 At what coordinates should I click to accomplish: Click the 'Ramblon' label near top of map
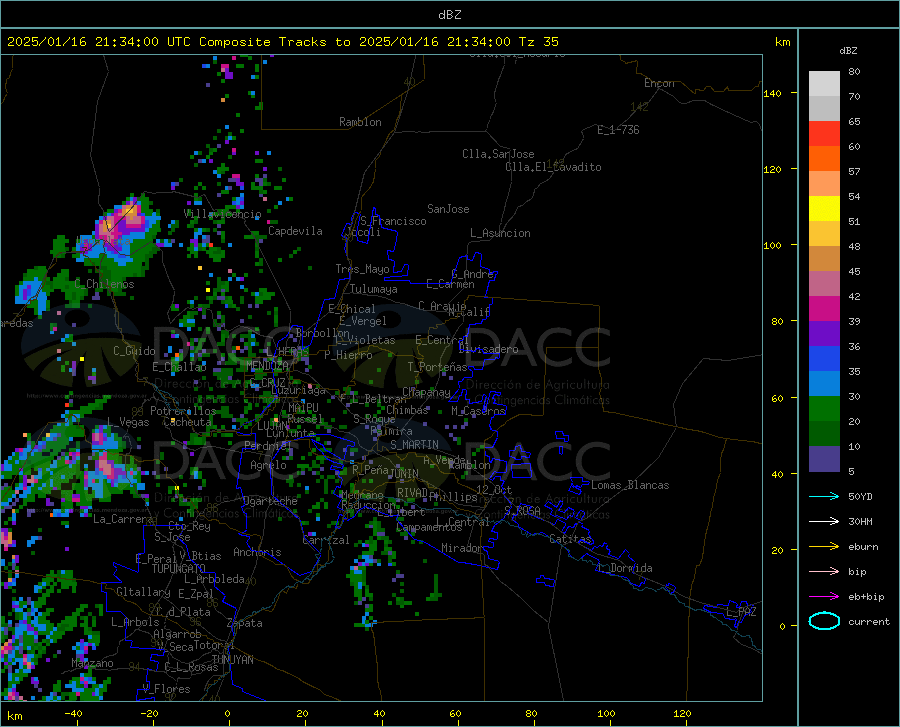(x=360, y=122)
